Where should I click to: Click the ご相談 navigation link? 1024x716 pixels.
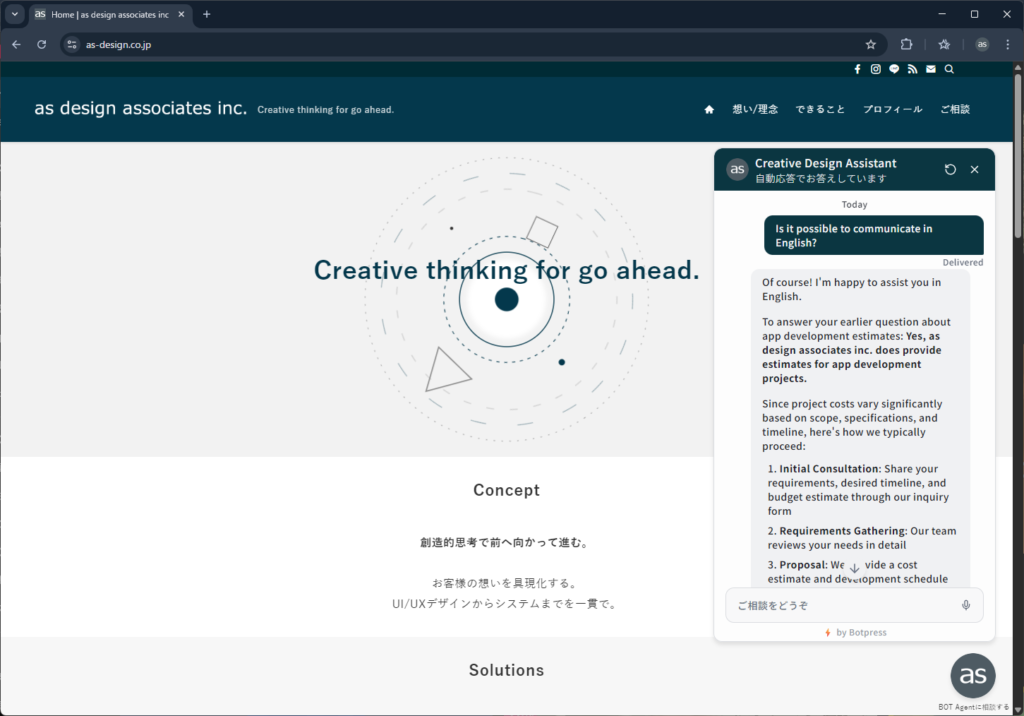[955, 109]
